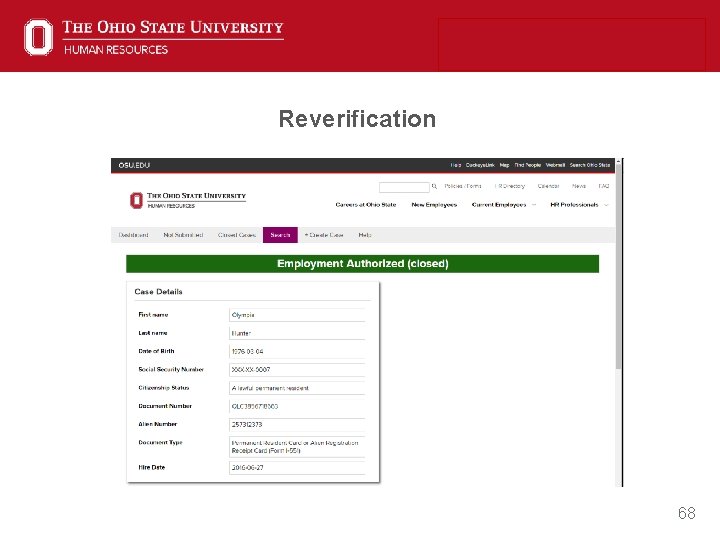Open the FAQ link

pos(603,186)
